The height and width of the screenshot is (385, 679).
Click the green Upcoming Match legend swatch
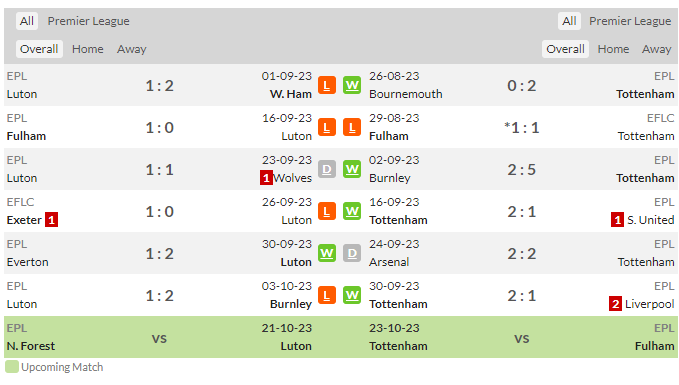pyautogui.click(x=12, y=367)
